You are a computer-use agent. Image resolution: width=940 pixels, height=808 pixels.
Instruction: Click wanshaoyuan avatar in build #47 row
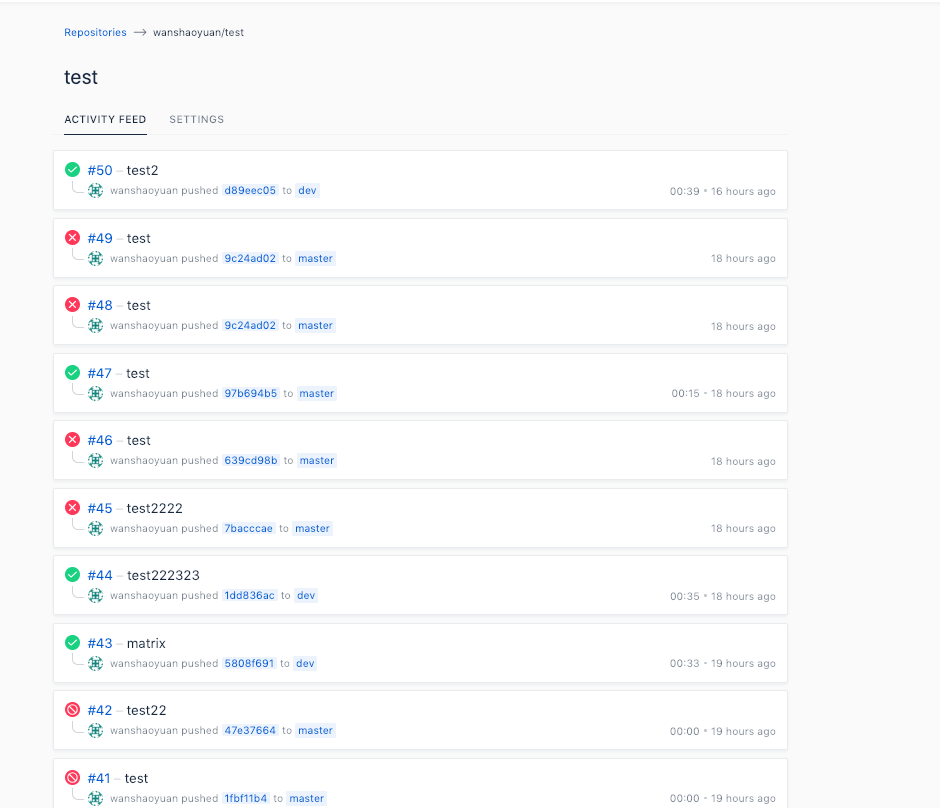pyautogui.click(x=96, y=394)
